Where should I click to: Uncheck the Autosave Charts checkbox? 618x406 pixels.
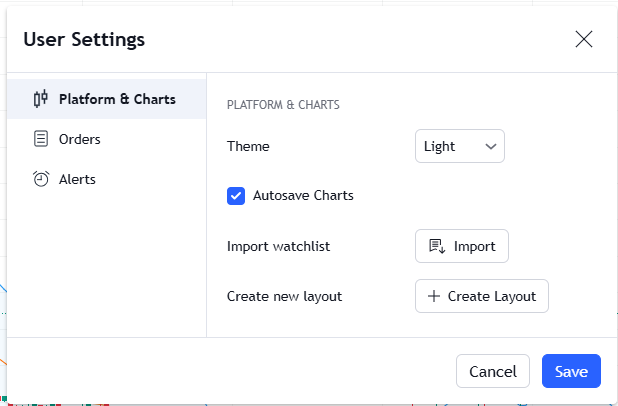[236, 196]
